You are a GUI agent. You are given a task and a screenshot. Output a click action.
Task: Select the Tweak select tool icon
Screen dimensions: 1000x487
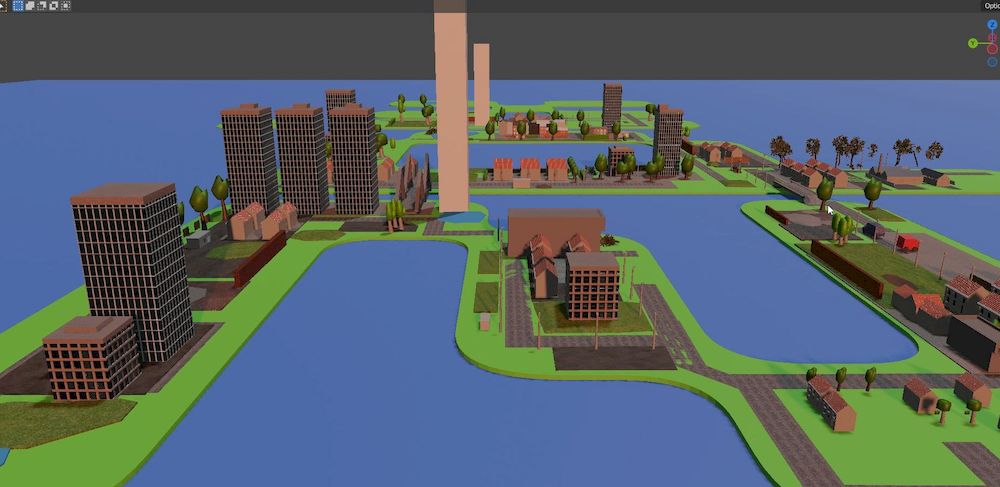click(x=3, y=5)
